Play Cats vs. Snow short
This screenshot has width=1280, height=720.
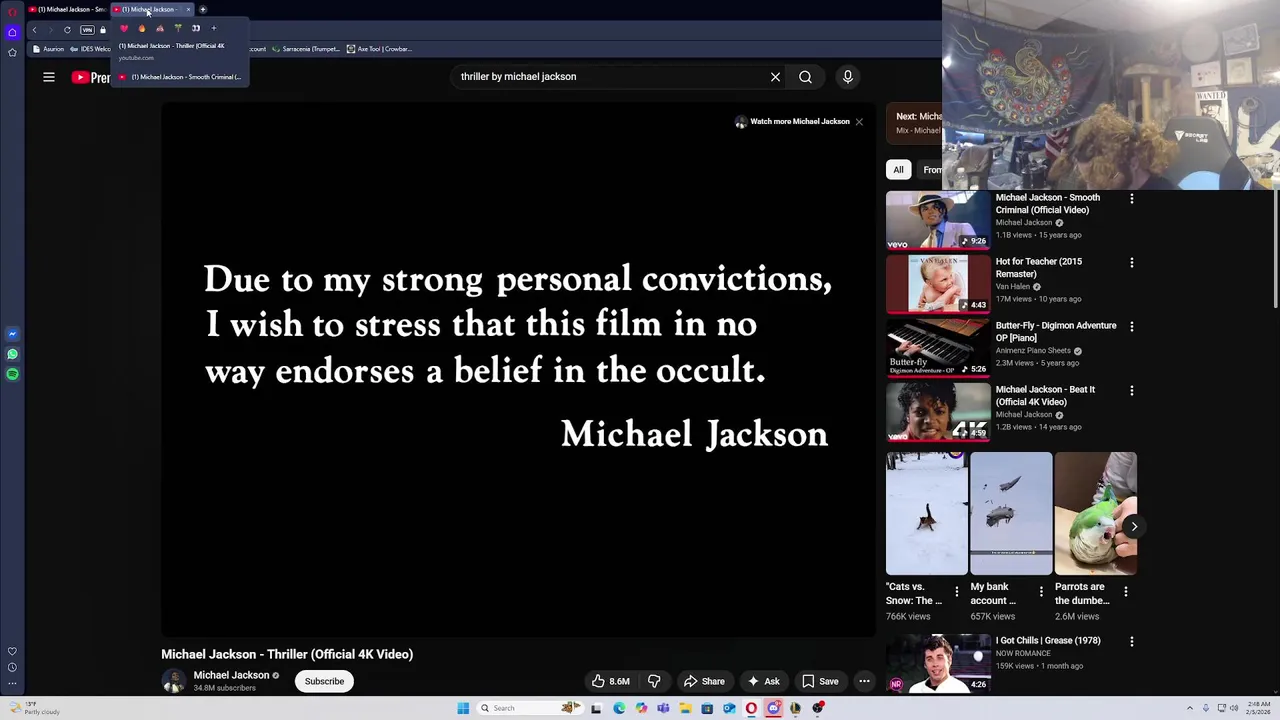(927, 513)
